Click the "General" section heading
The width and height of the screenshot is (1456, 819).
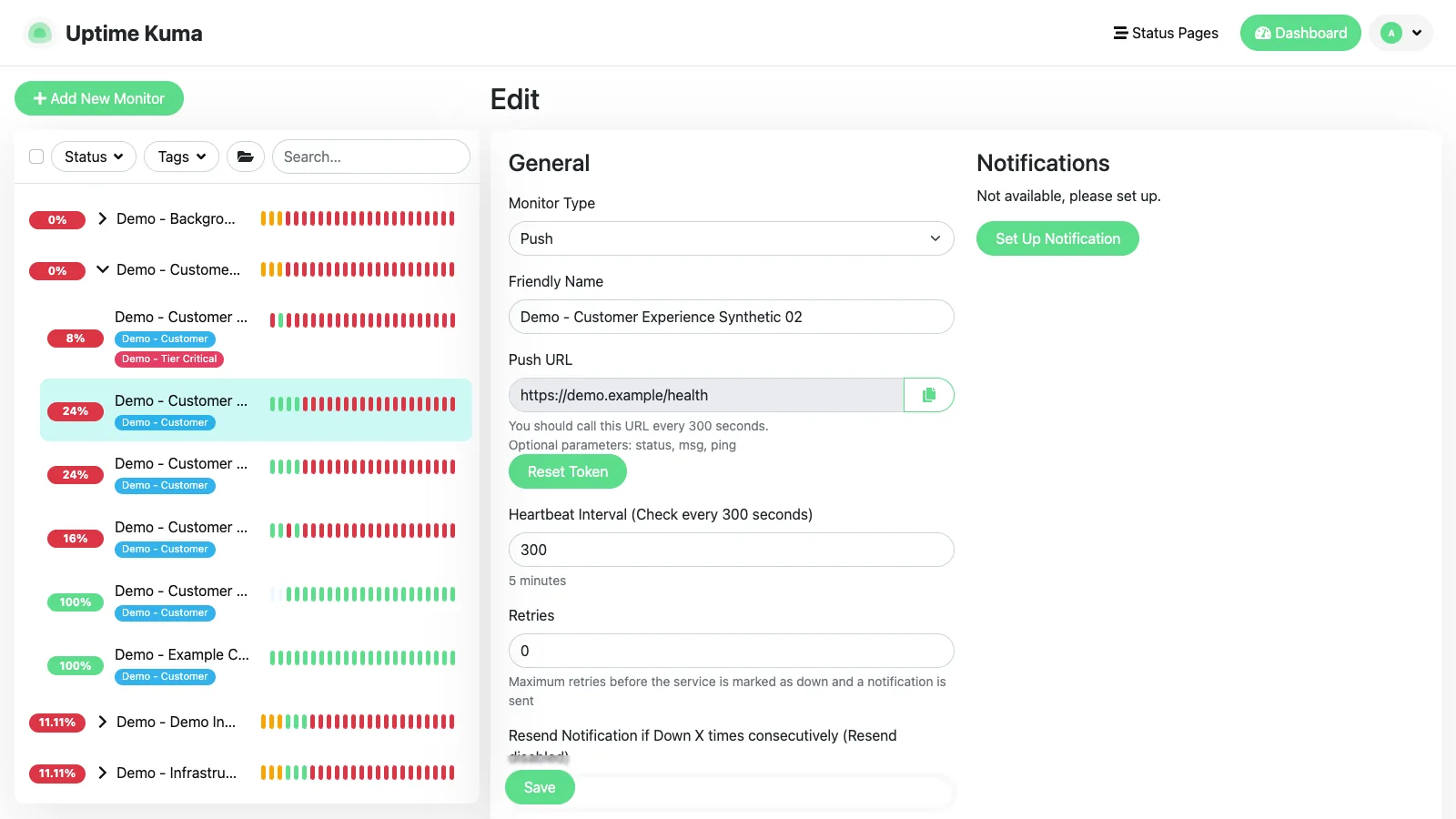[x=549, y=163]
